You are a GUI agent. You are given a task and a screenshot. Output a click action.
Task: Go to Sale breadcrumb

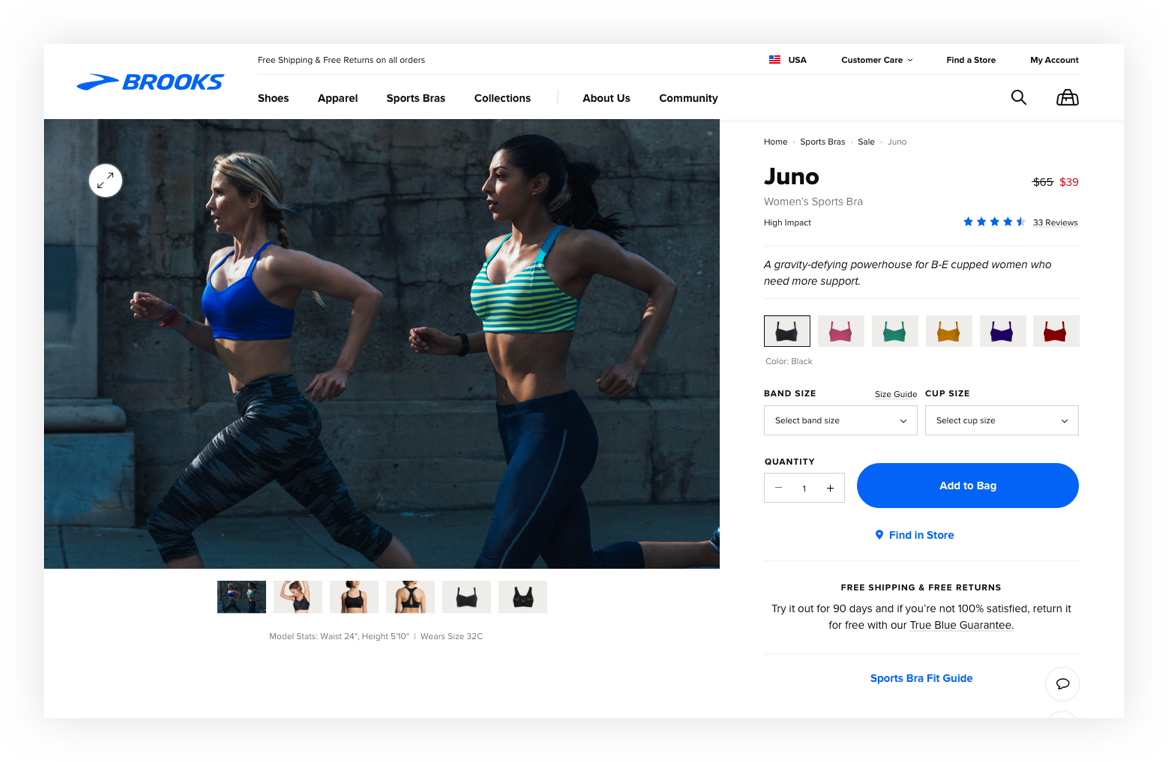pos(866,142)
